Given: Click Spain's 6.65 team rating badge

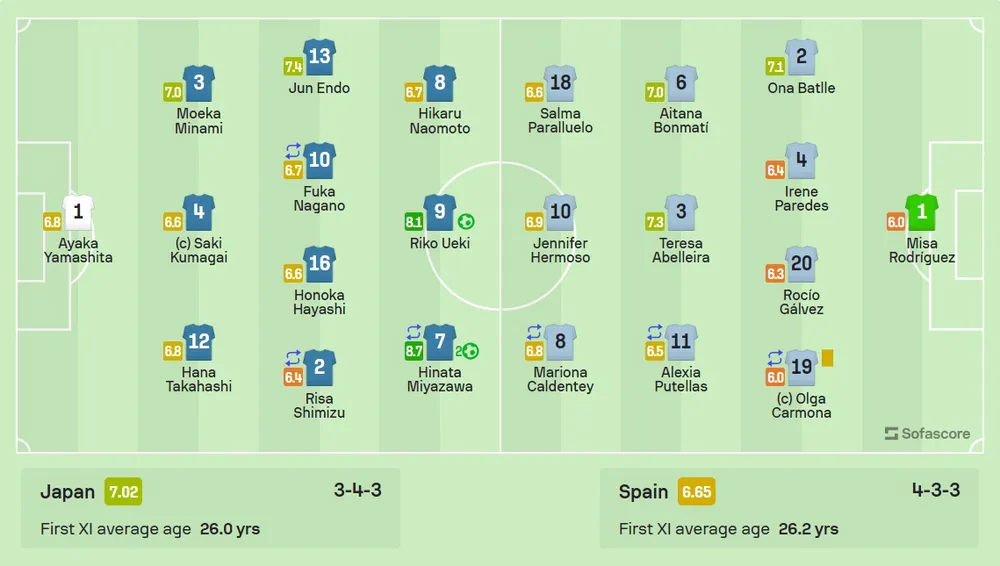Looking at the screenshot, I should 696,491.
